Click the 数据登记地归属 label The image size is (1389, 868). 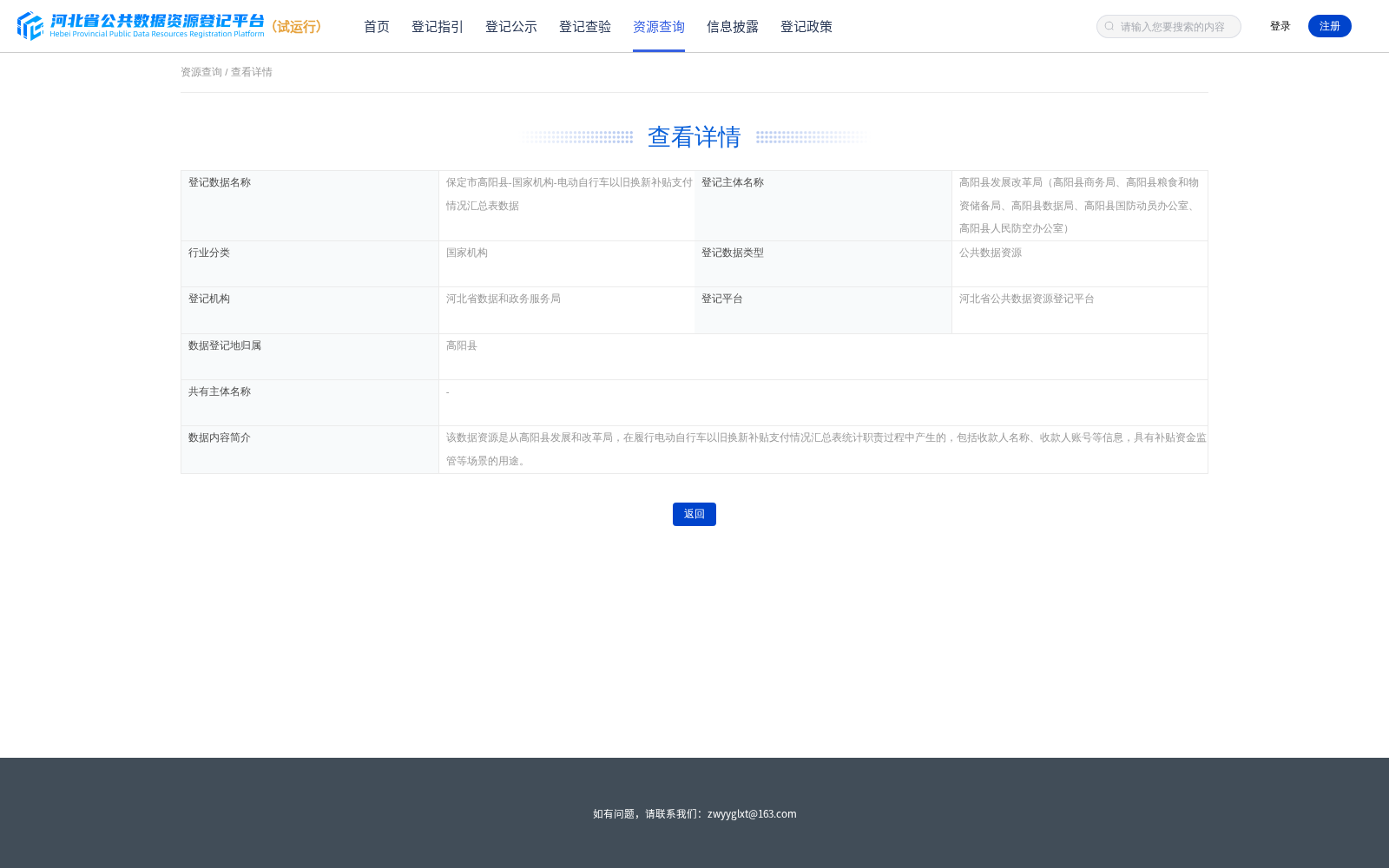pyautogui.click(x=225, y=345)
